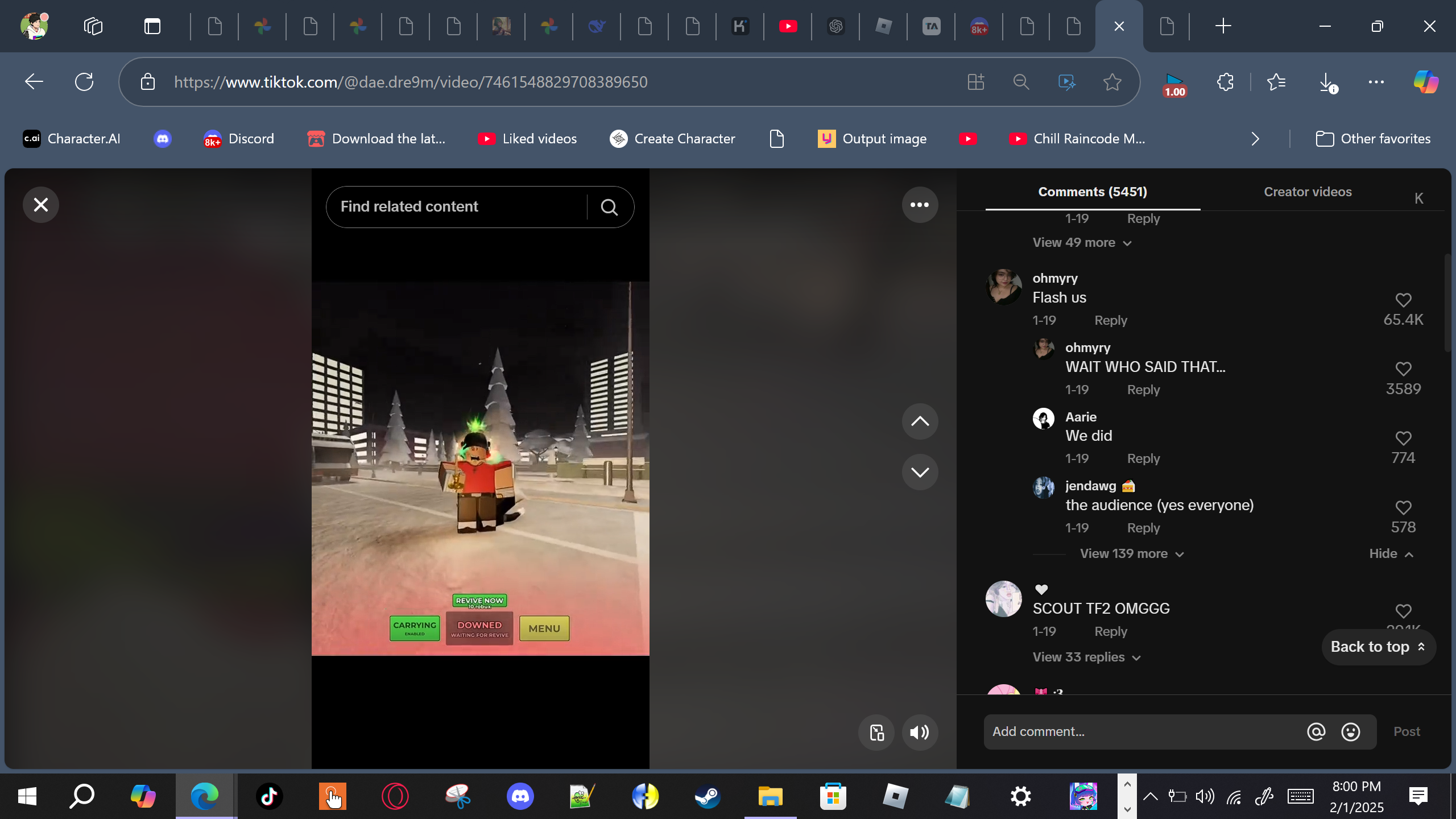Click the search icon in Find related content
Image resolution: width=1456 pixels, height=819 pixels.
tap(609, 207)
